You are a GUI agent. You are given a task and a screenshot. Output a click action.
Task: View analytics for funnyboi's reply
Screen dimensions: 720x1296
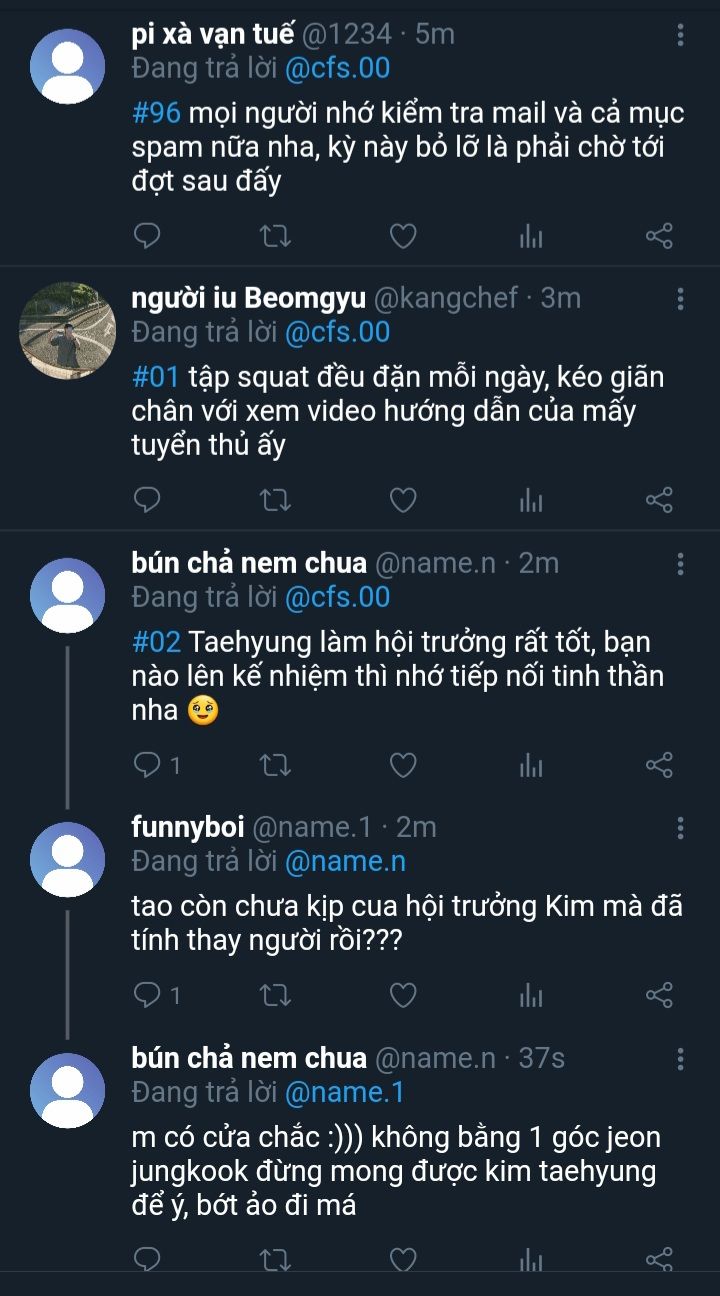click(531, 996)
